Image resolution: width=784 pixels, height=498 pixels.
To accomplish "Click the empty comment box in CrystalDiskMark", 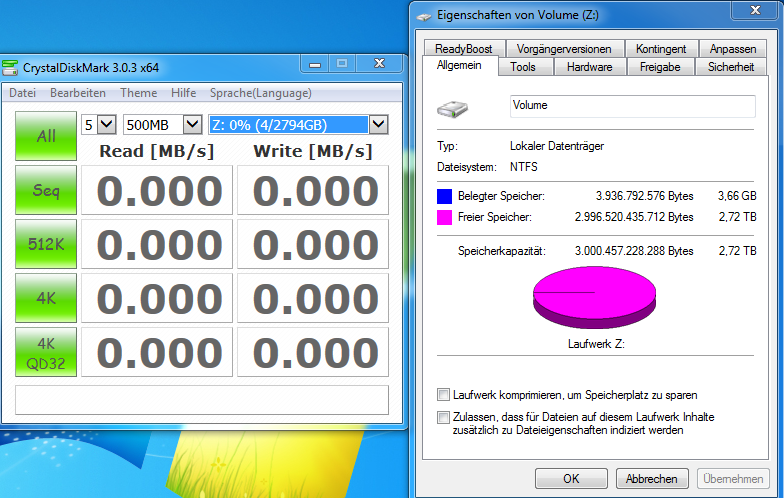I will click(202, 400).
